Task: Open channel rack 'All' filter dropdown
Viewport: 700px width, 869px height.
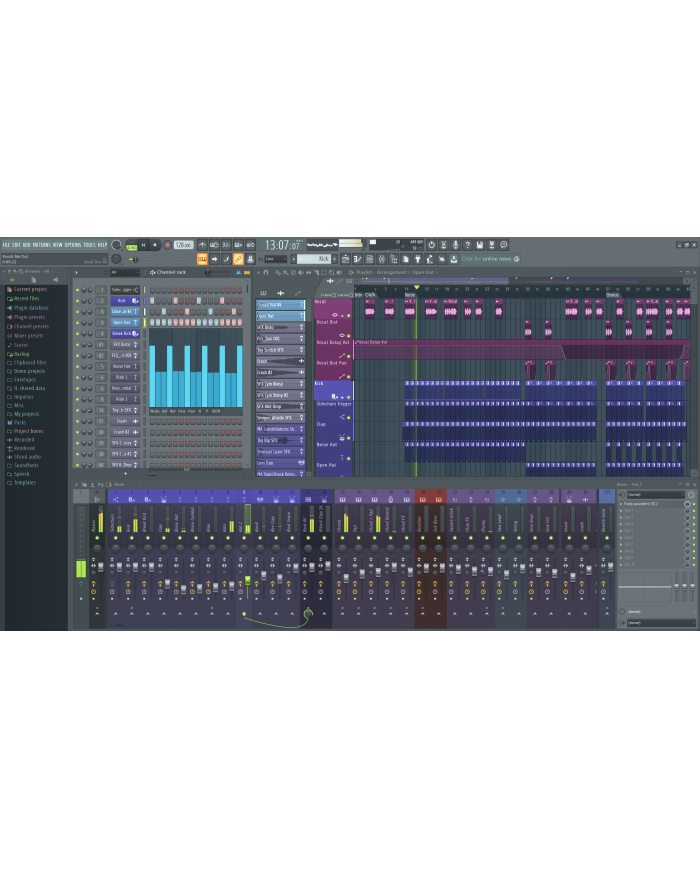Action: coord(125,273)
